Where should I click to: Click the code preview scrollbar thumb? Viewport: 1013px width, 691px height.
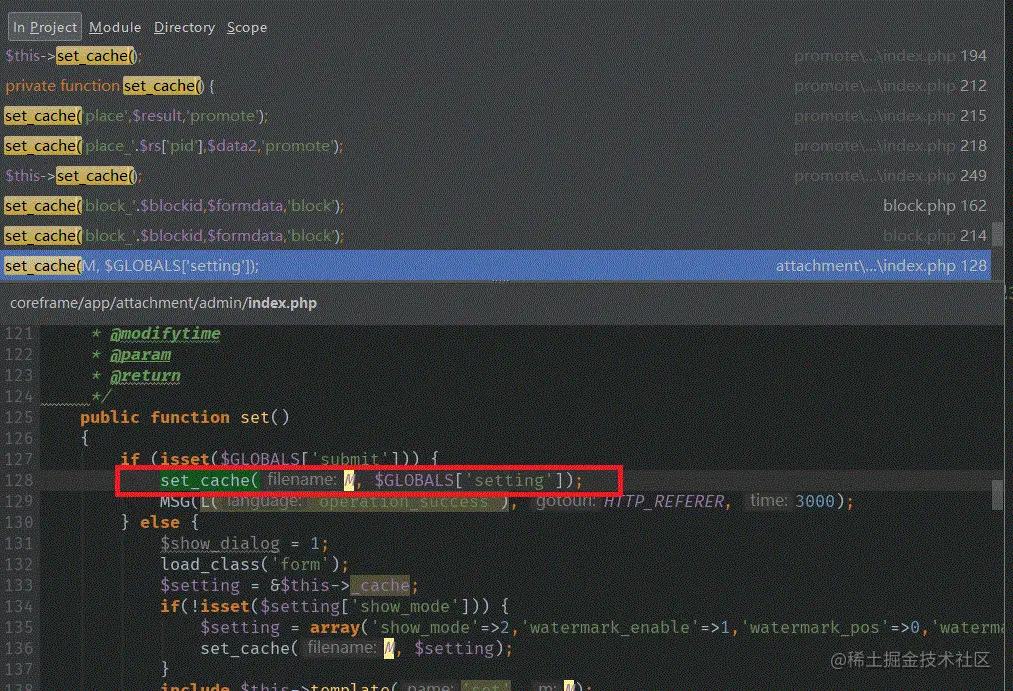pyautogui.click(x=997, y=494)
